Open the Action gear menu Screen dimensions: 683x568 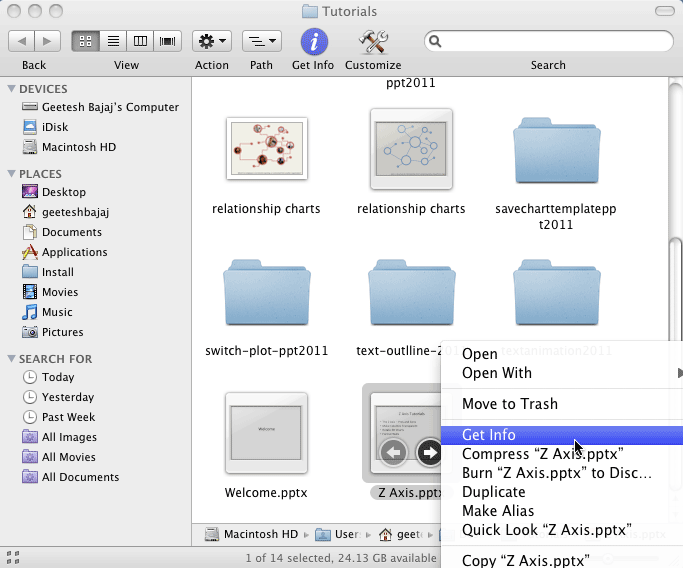pyautogui.click(x=212, y=41)
